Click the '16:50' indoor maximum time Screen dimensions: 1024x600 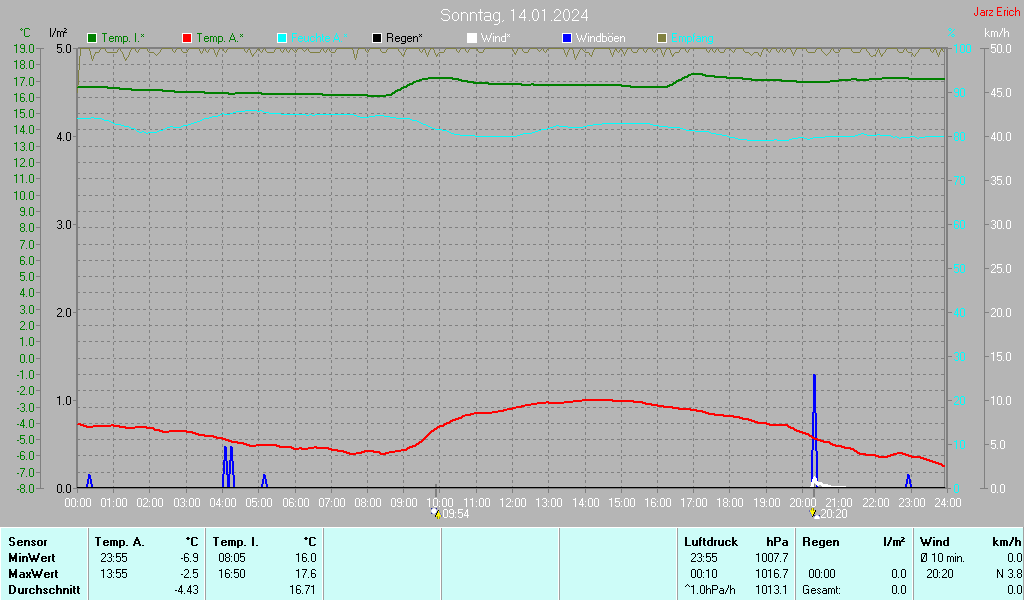[x=232, y=574]
